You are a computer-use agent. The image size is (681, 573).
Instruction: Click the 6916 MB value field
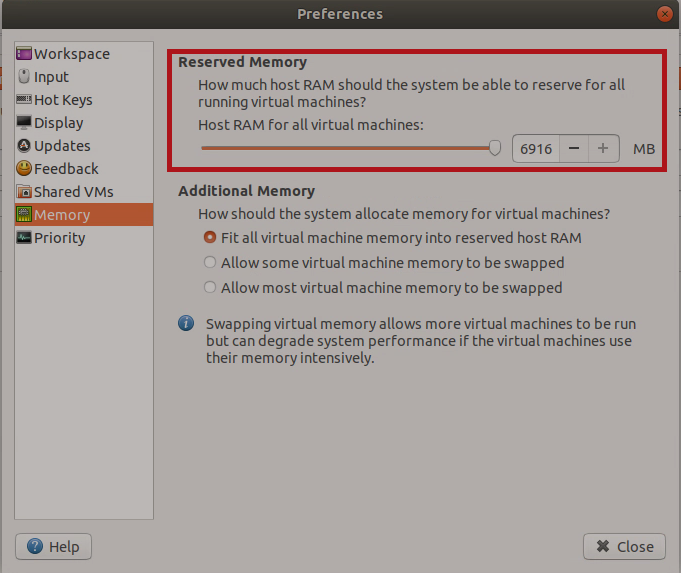(536, 149)
